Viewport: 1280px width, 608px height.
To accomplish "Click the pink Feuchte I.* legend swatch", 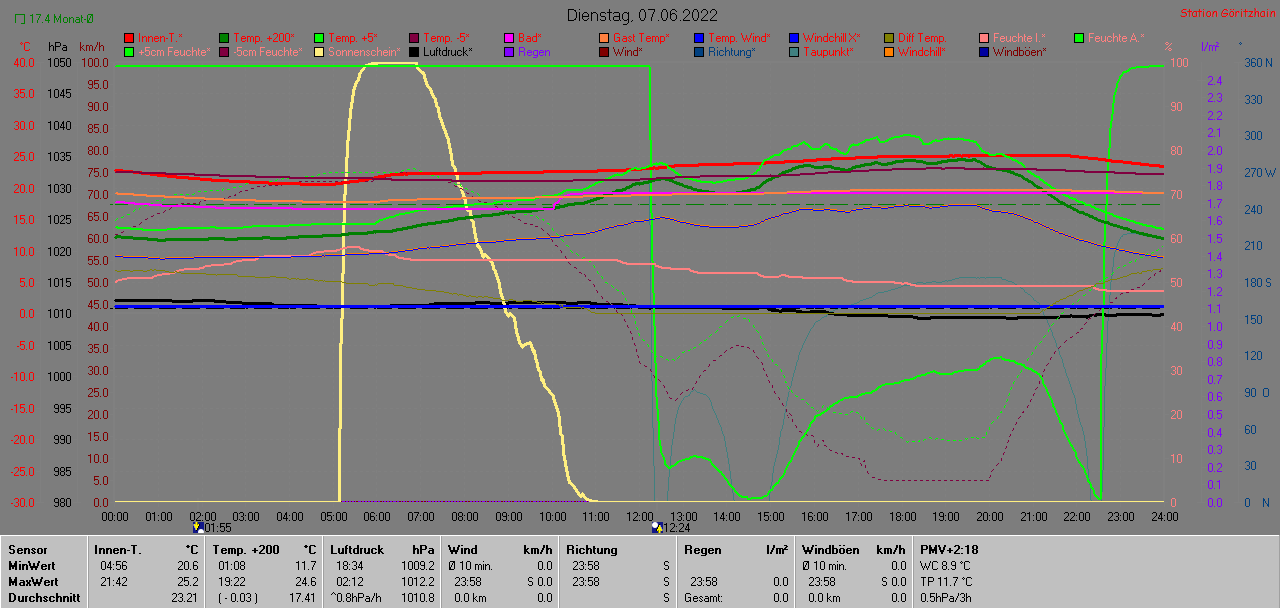I will pyautogui.click(x=984, y=38).
